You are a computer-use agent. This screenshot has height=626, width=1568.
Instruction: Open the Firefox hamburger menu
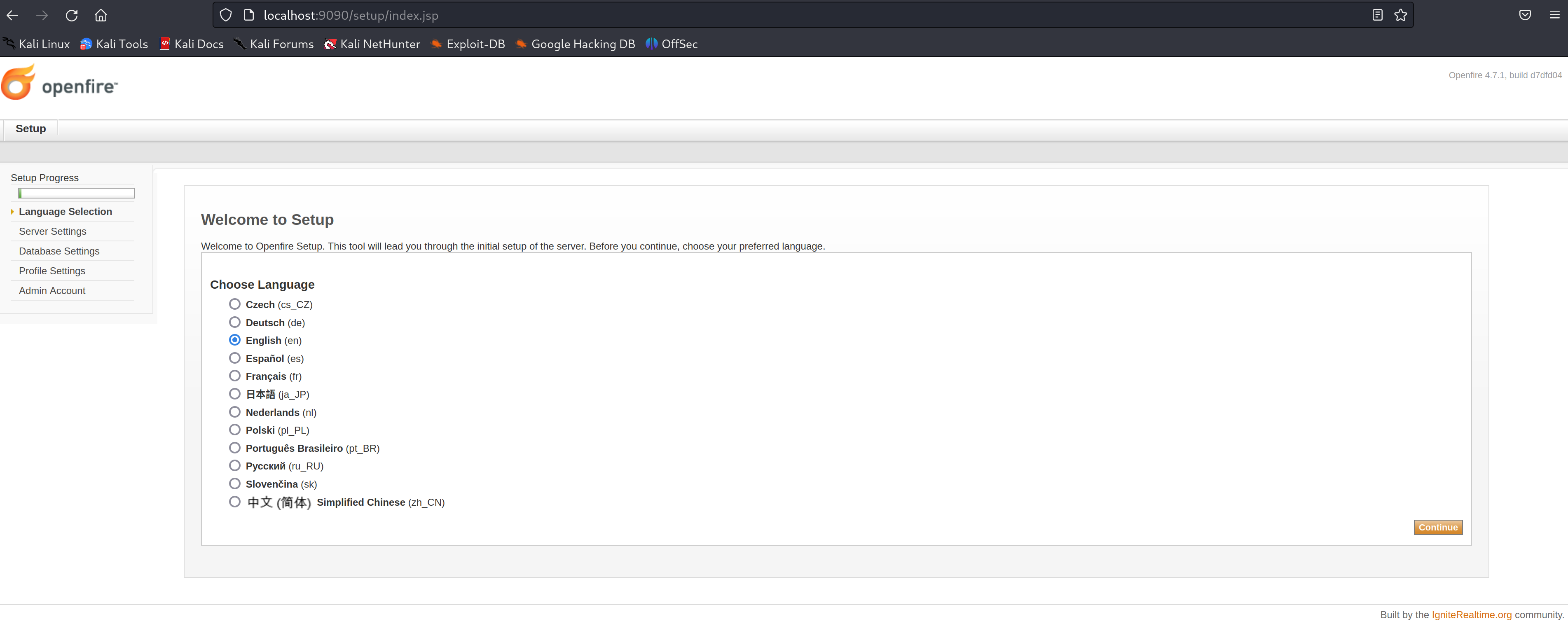[x=1554, y=15]
